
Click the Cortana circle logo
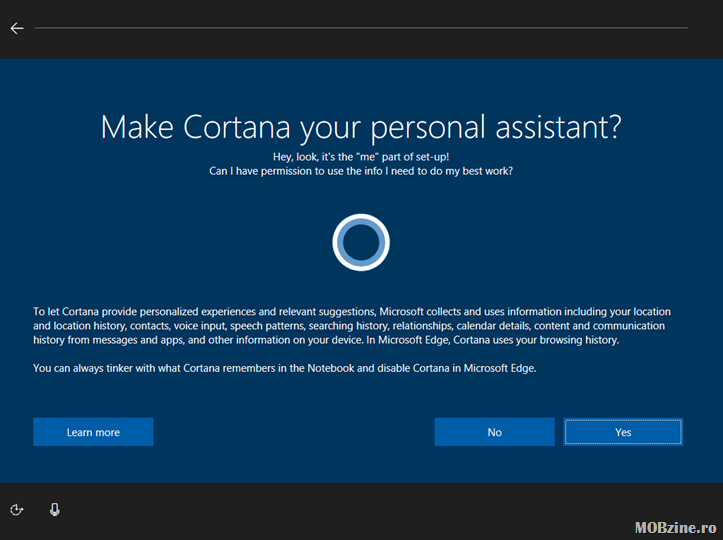(361, 242)
